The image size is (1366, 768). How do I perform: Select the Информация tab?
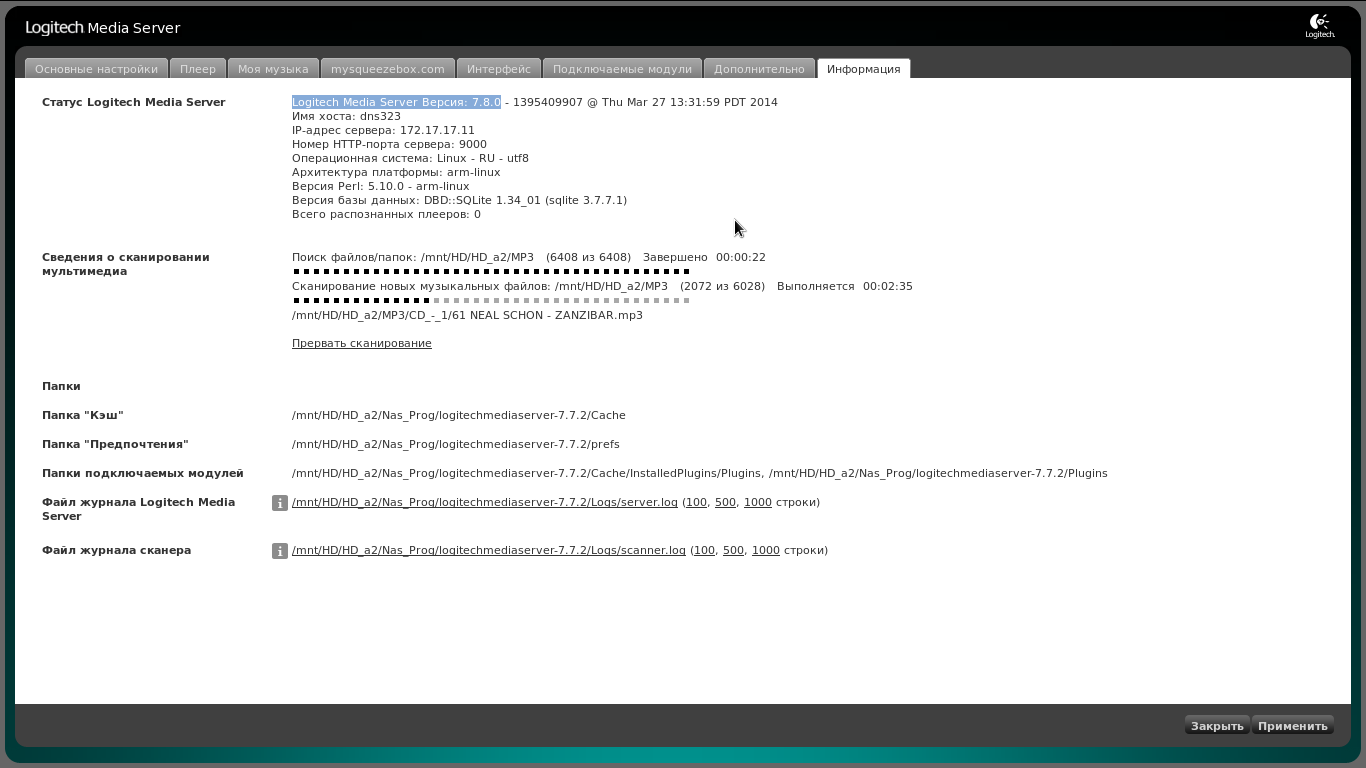[864, 69]
